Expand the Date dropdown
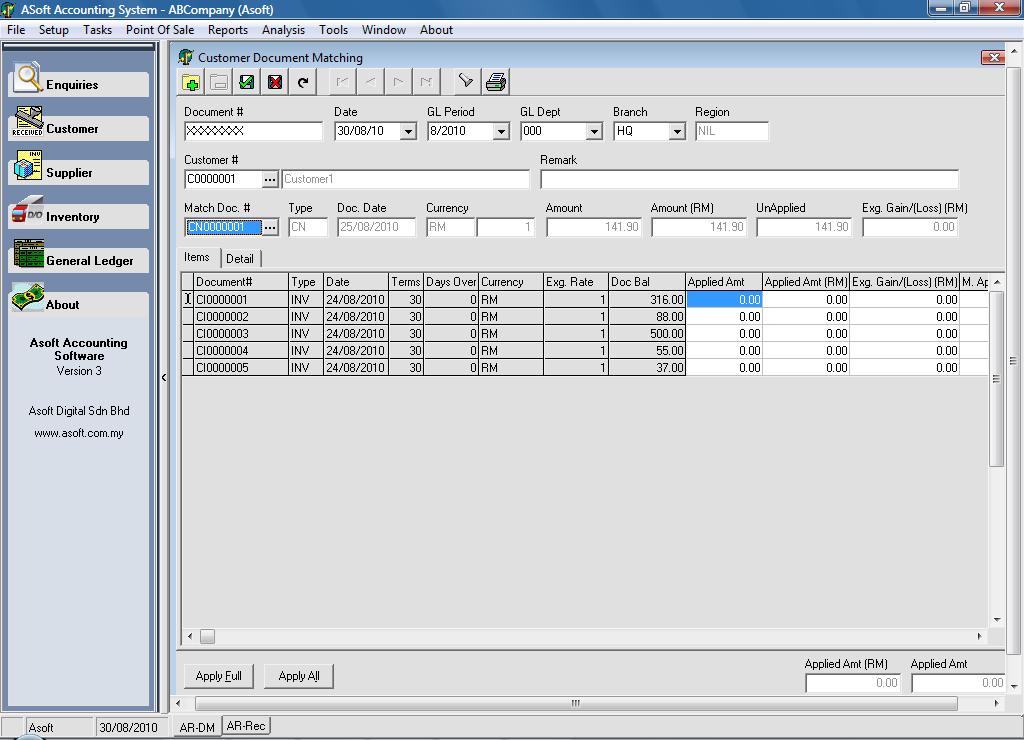 tap(408, 131)
